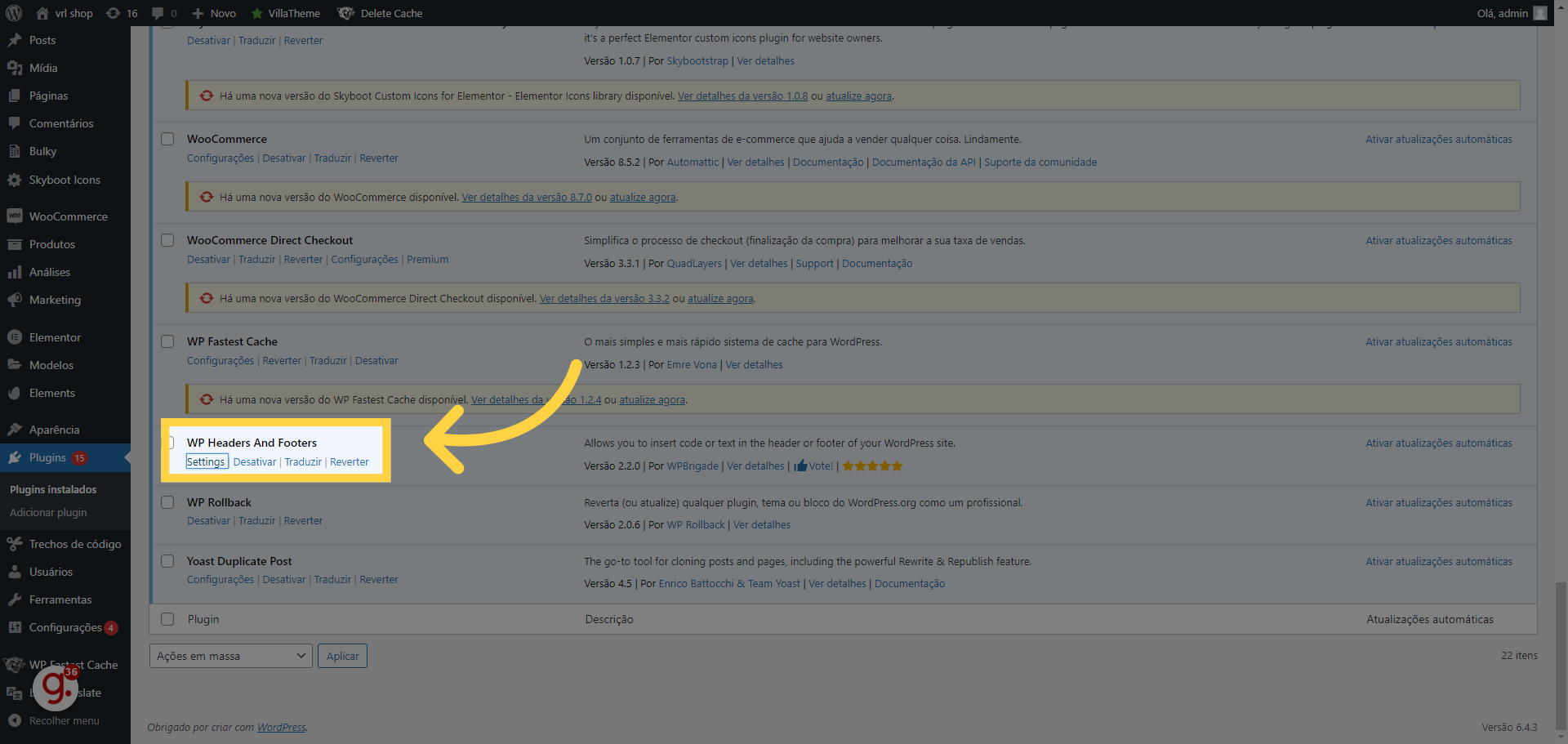
Task: Toggle the select-all checkbox in table footer
Action: 167,619
